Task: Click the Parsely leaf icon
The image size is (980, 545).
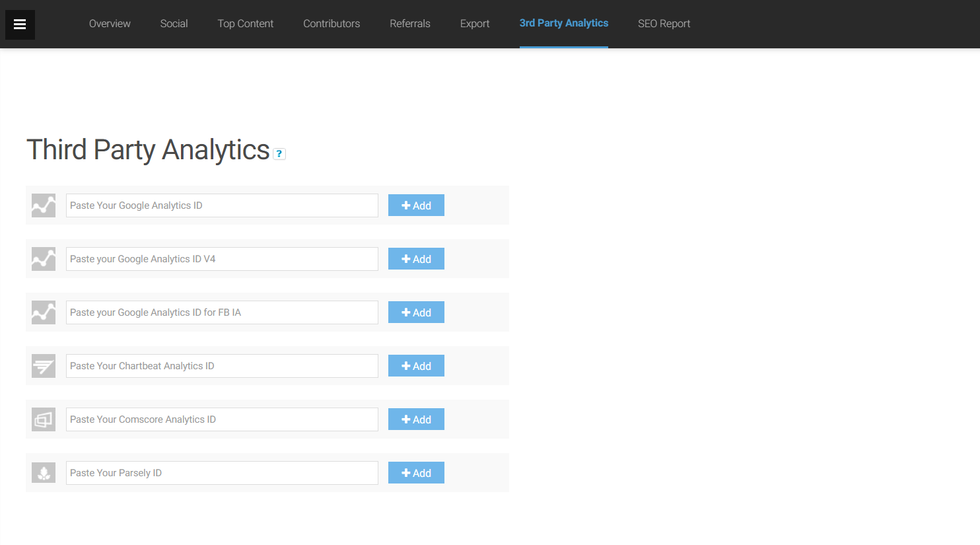Action: coord(43,473)
